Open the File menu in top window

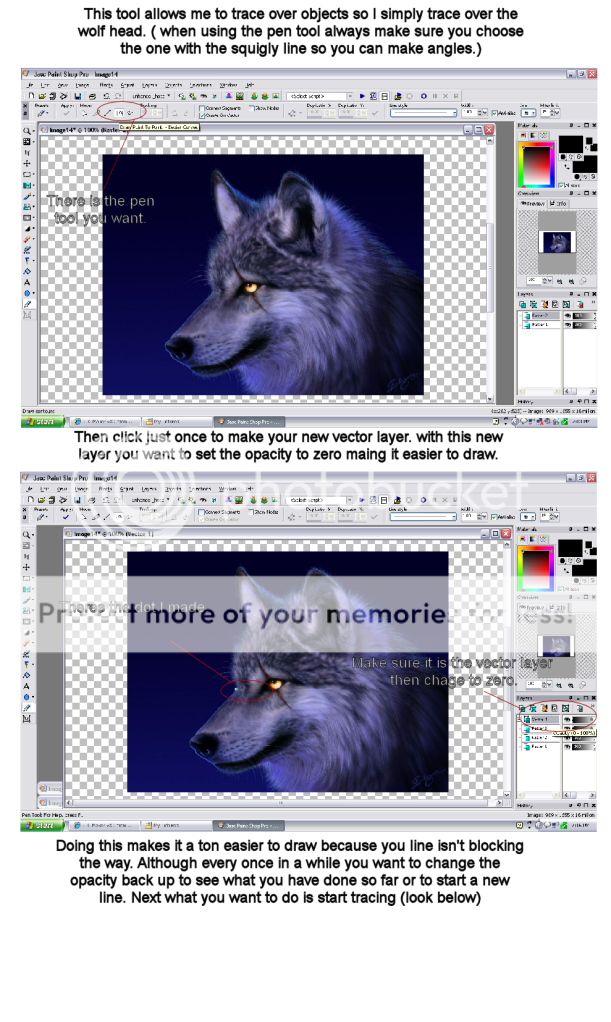click(x=30, y=85)
